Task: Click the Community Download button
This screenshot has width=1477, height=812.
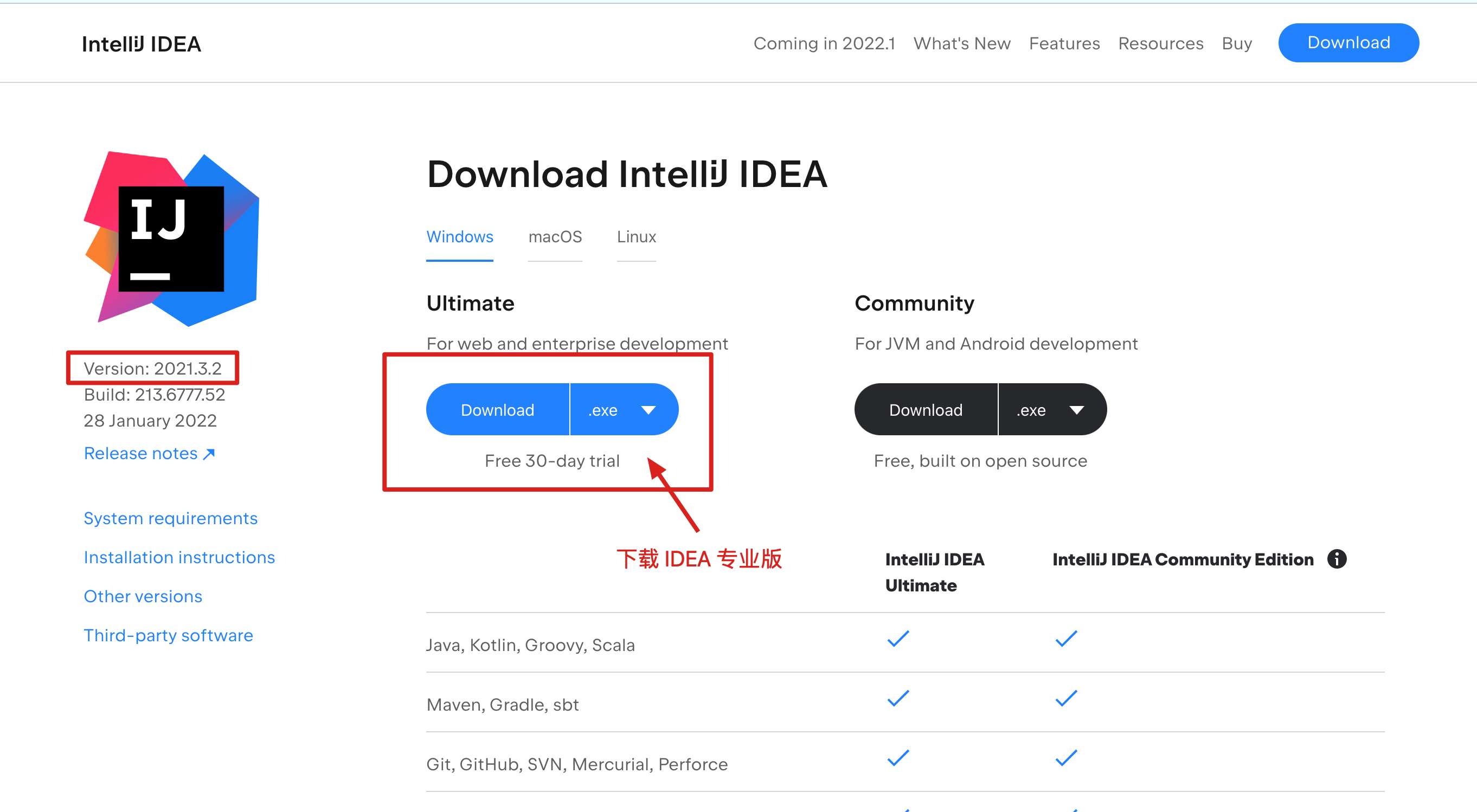Action: point(924,409)
